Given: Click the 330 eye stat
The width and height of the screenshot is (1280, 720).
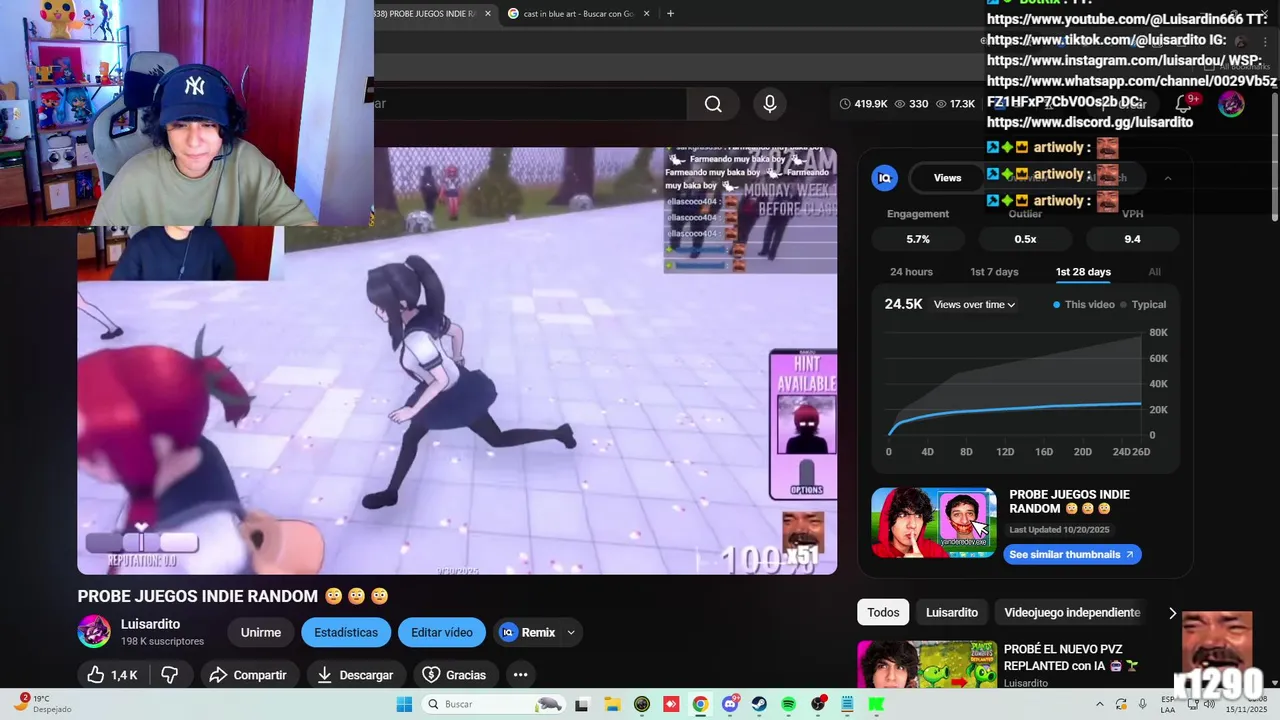Looking at the screenshot, I should [x=911, y=104].
